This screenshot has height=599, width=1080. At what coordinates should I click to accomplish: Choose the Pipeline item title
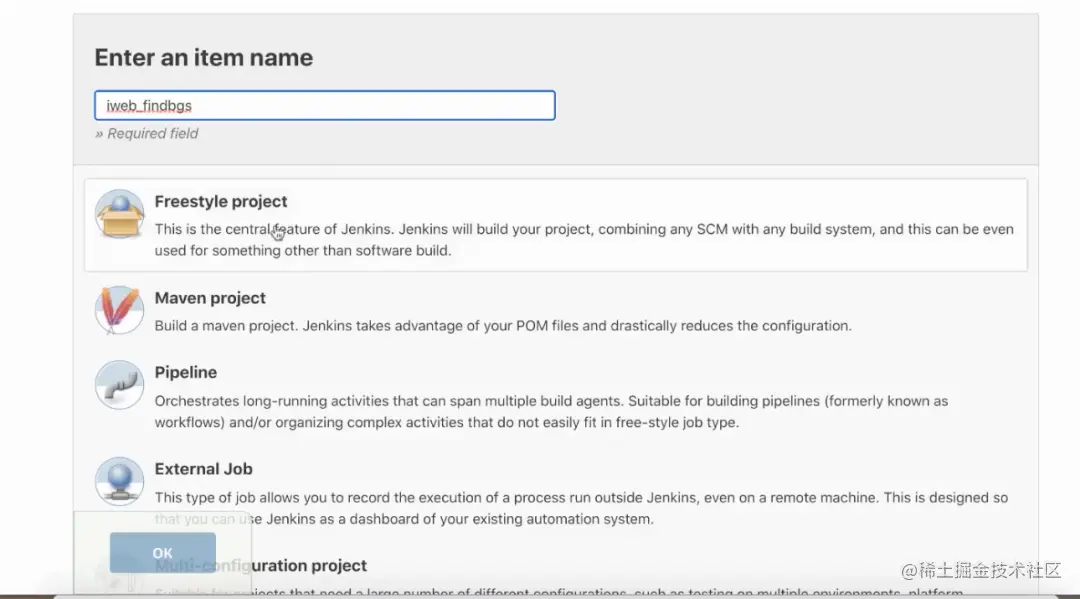tap(186, 372)
